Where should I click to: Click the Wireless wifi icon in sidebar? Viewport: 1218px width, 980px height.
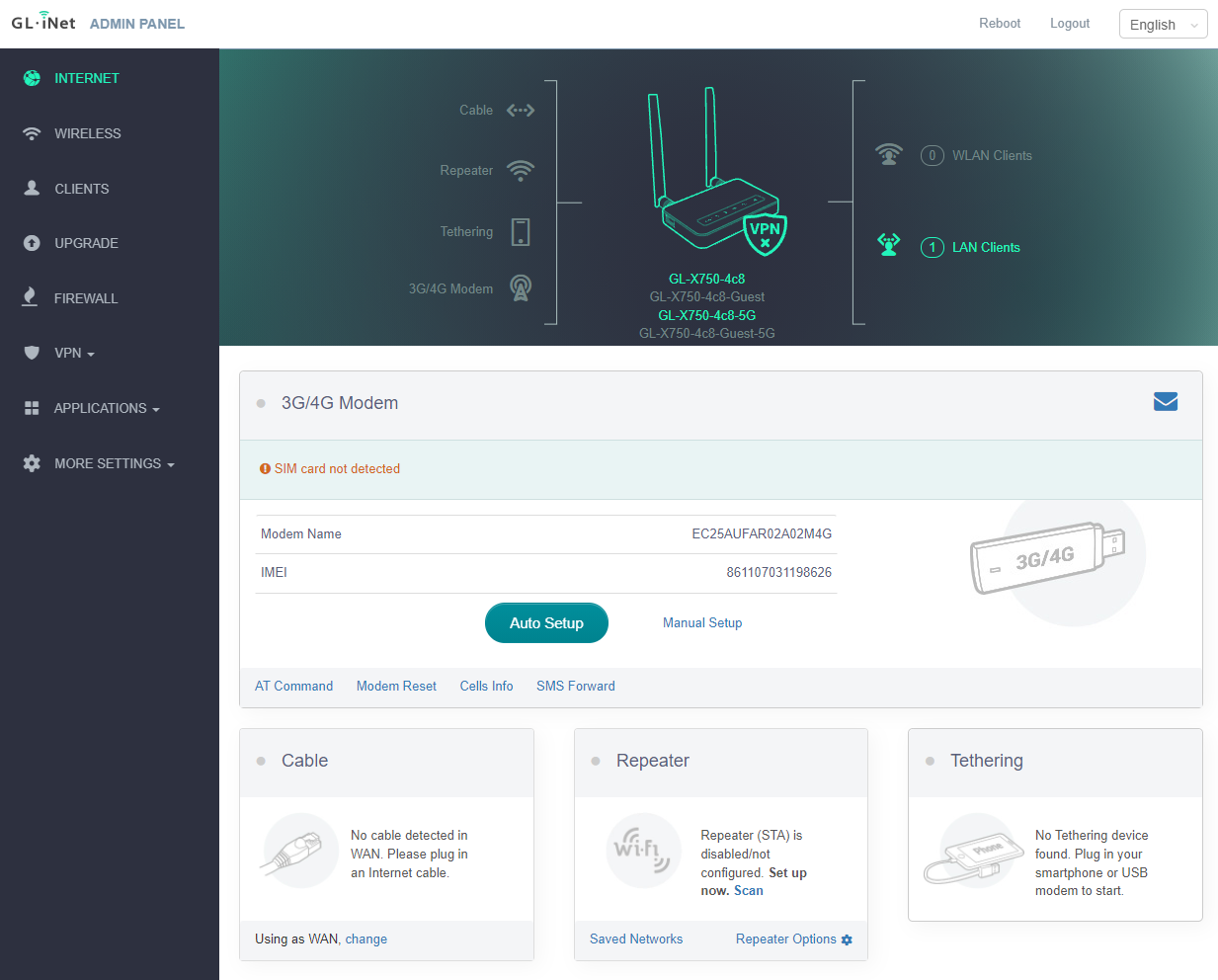point(32,133)
